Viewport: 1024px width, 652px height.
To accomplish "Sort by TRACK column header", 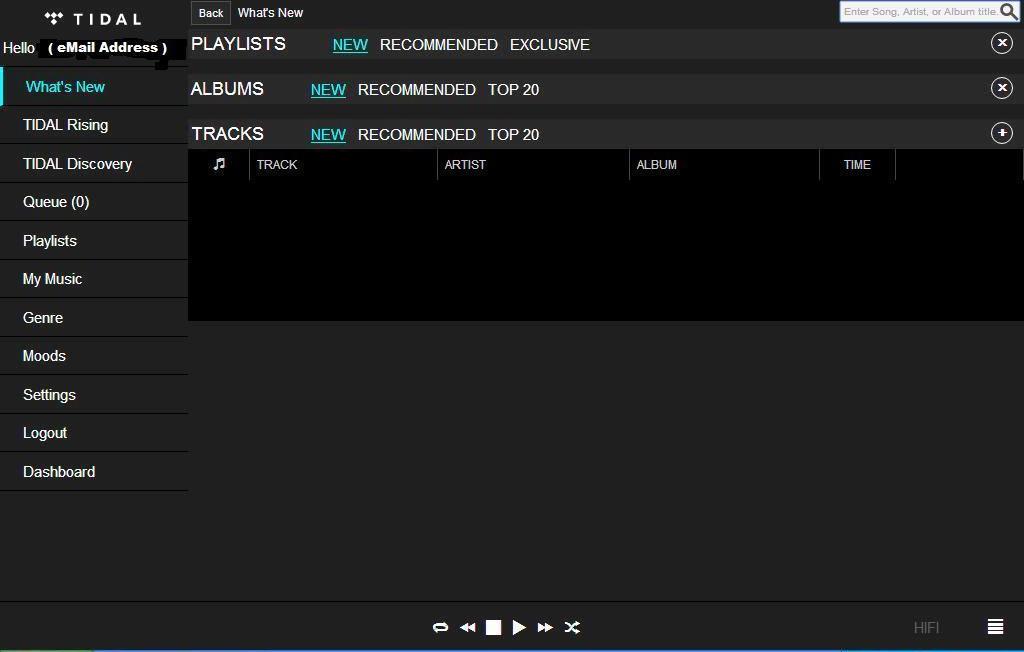I will (277, 165).
